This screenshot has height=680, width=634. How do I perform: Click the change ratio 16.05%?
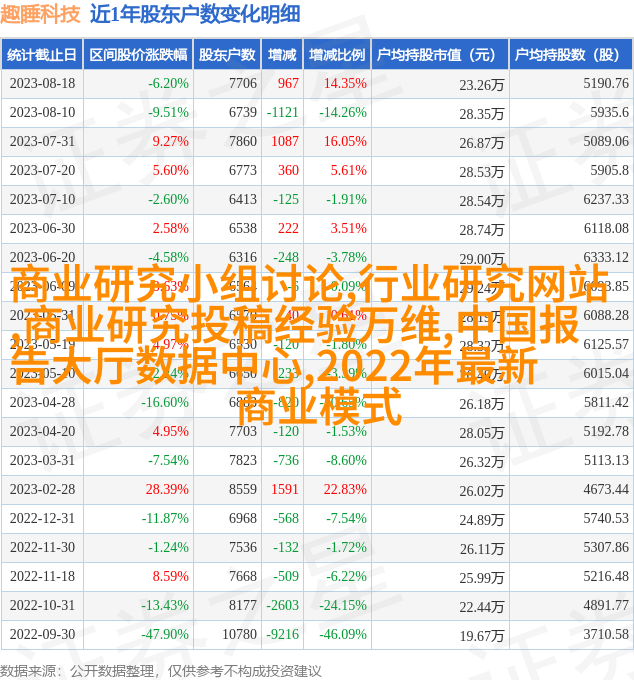[x=345, y=141]
